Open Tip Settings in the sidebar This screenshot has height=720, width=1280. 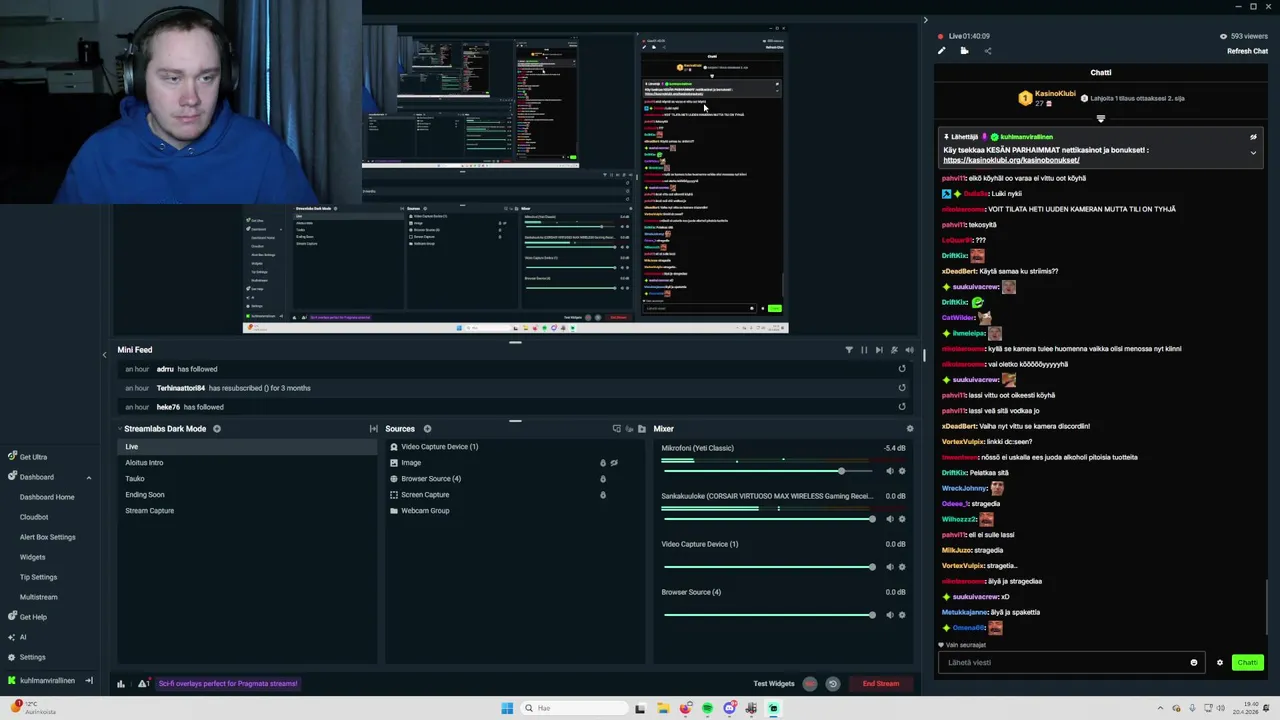pos(38,577)
